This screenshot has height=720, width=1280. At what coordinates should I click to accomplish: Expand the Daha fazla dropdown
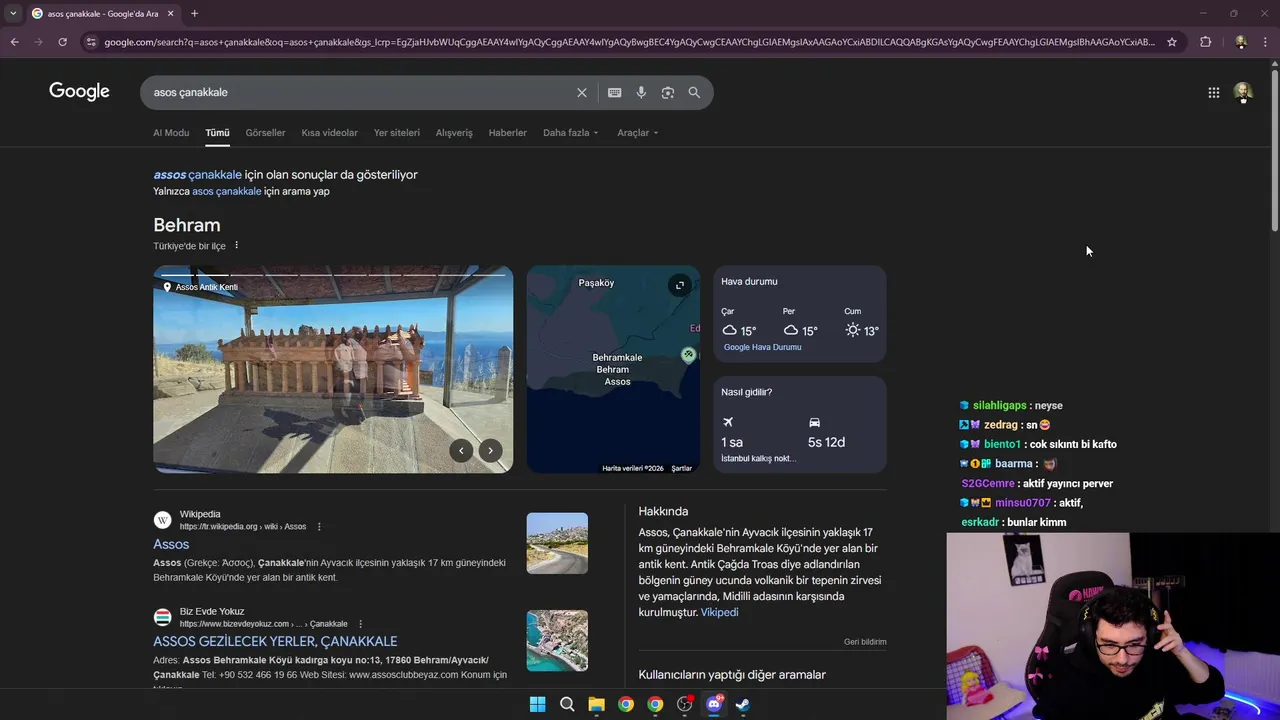[x=570, y=132]
